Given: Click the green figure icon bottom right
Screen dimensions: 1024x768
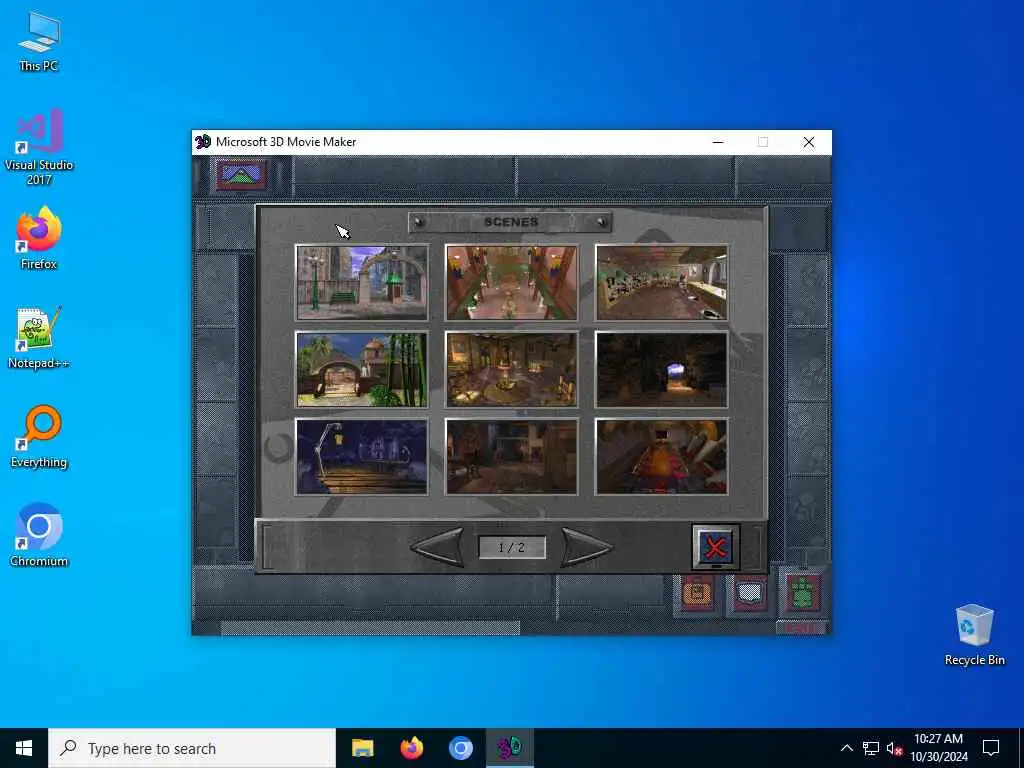Looking at the screenshot, I should tap(803, 593).
